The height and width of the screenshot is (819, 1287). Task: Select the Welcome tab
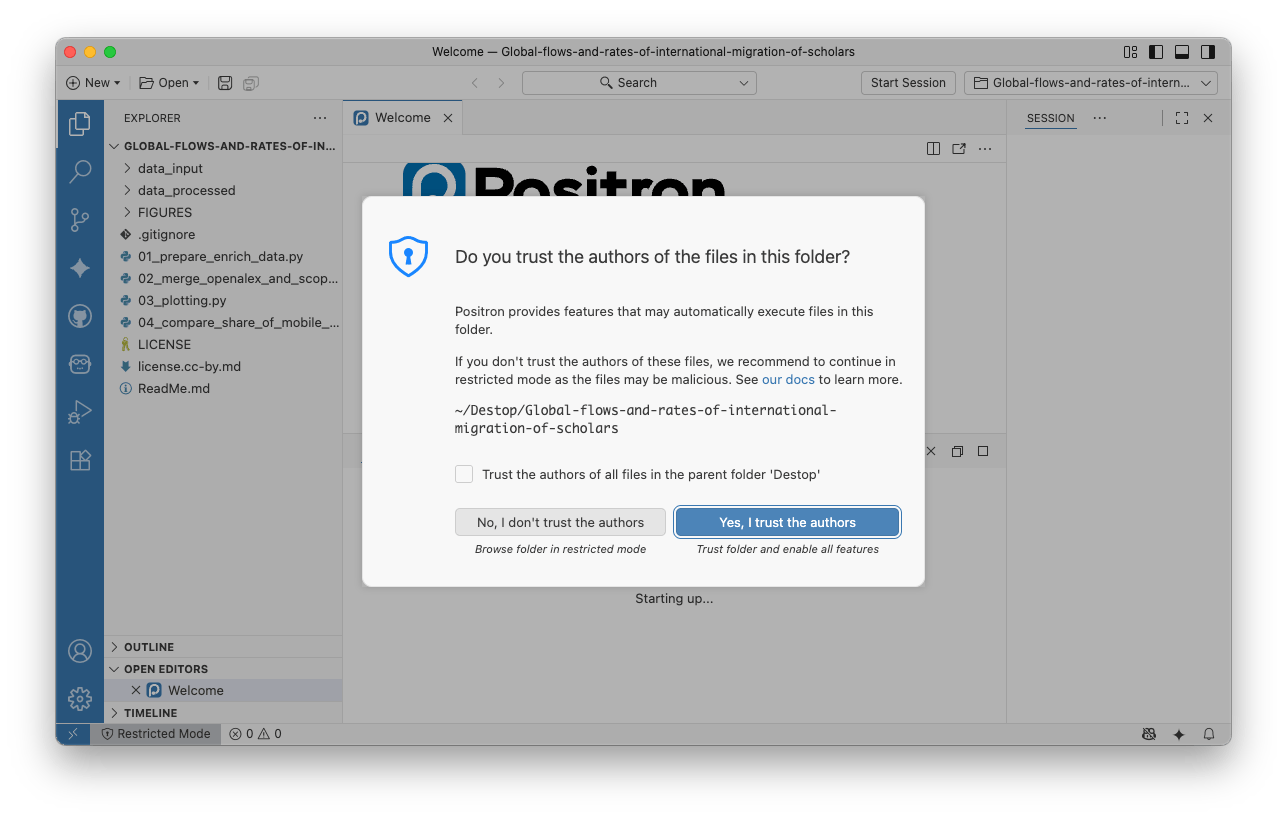tap(402, 118)
